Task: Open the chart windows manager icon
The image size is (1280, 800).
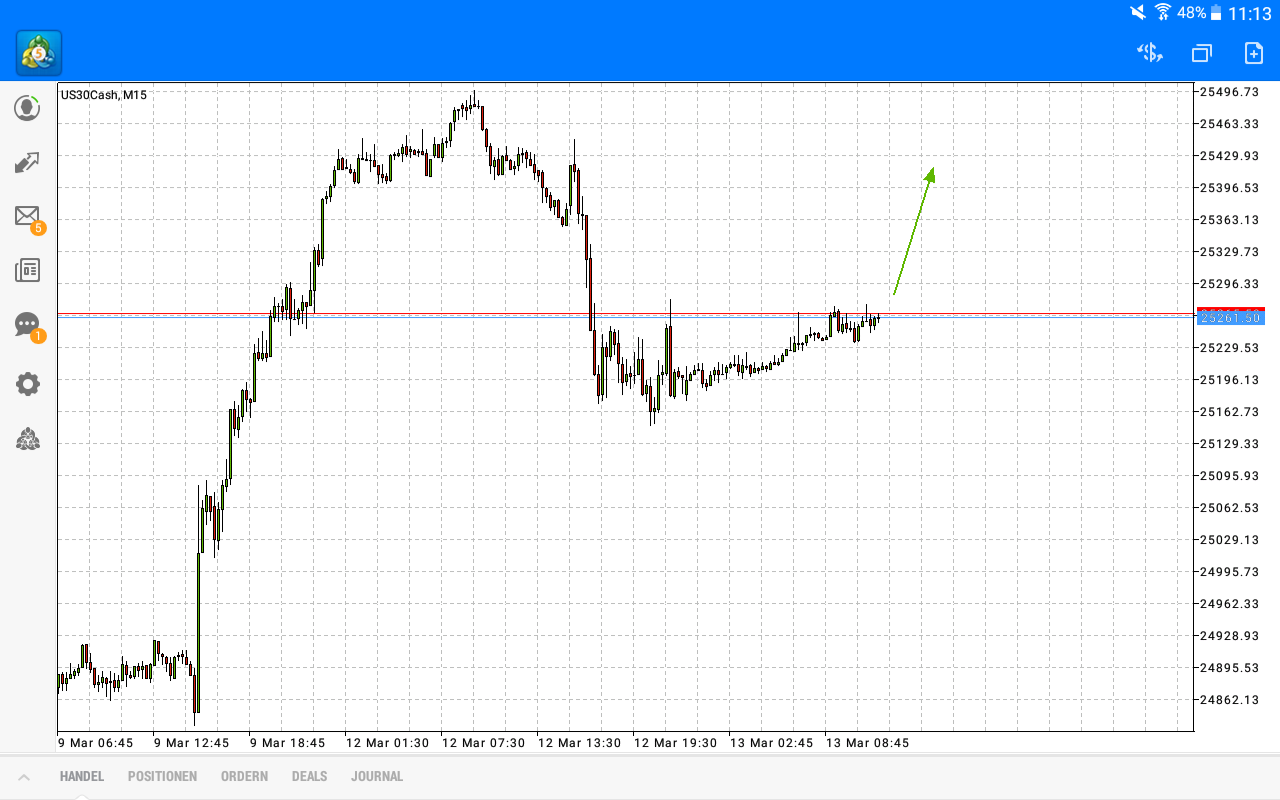Action: [x=1200, y=53]
